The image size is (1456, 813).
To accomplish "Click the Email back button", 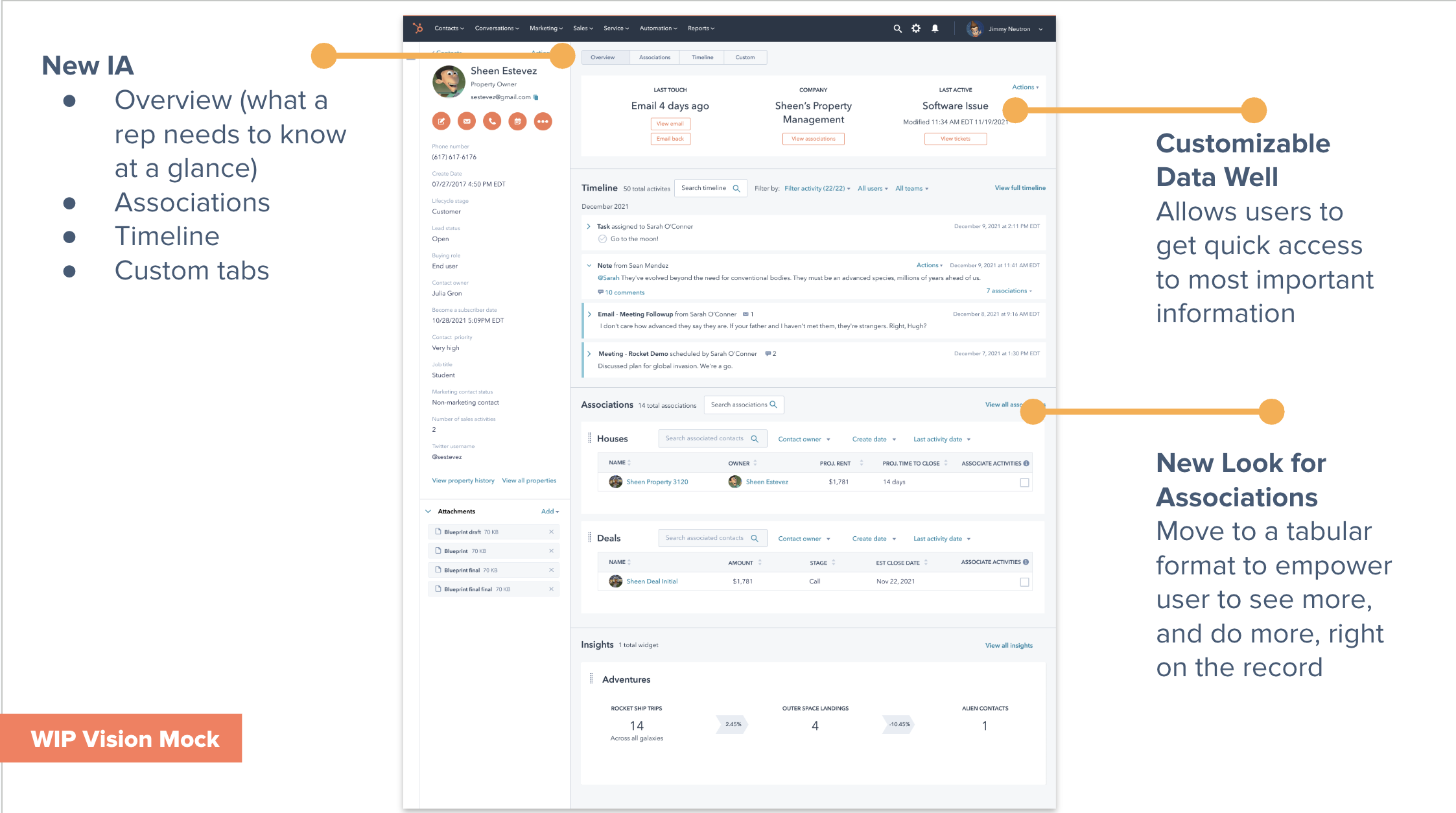I will (x=670, y=139).
